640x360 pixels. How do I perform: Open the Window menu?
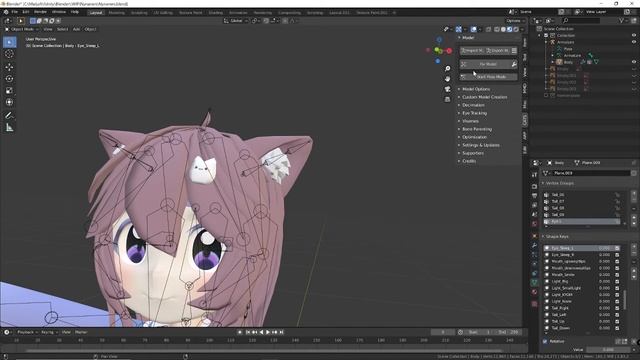(59, 12)
